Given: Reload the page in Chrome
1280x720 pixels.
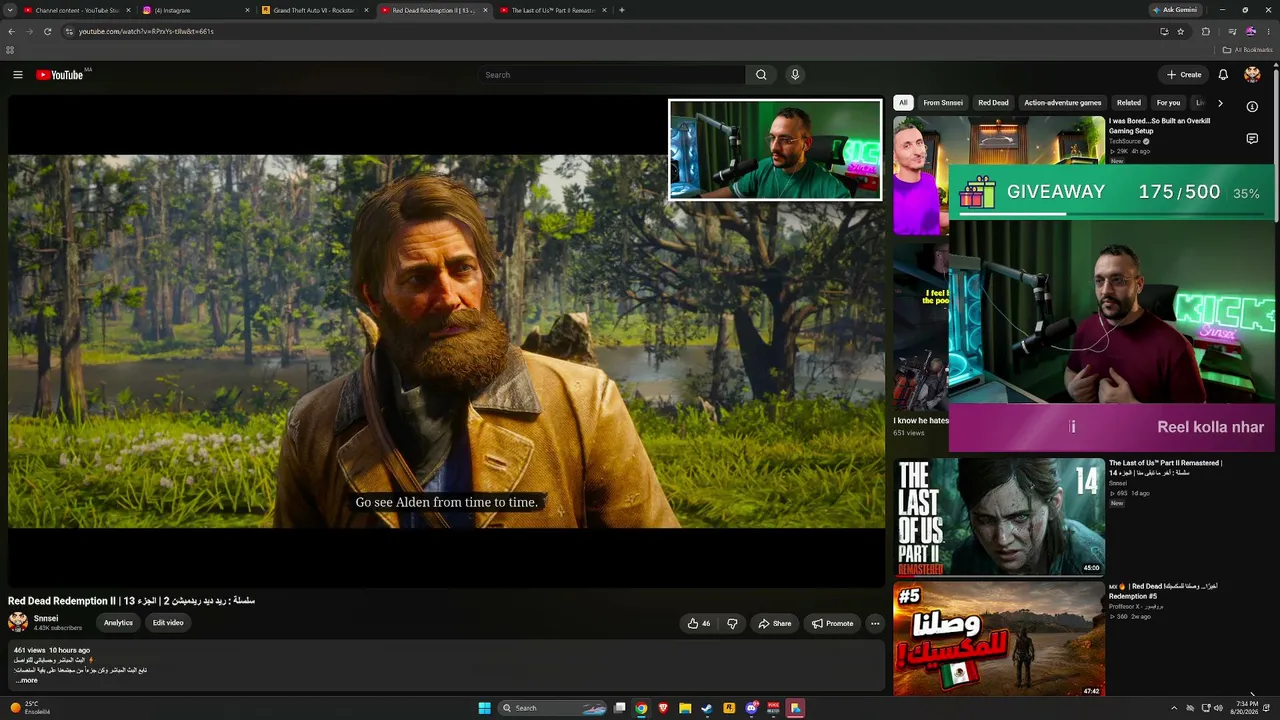Looking at the screenshot, I should point(47,31).
